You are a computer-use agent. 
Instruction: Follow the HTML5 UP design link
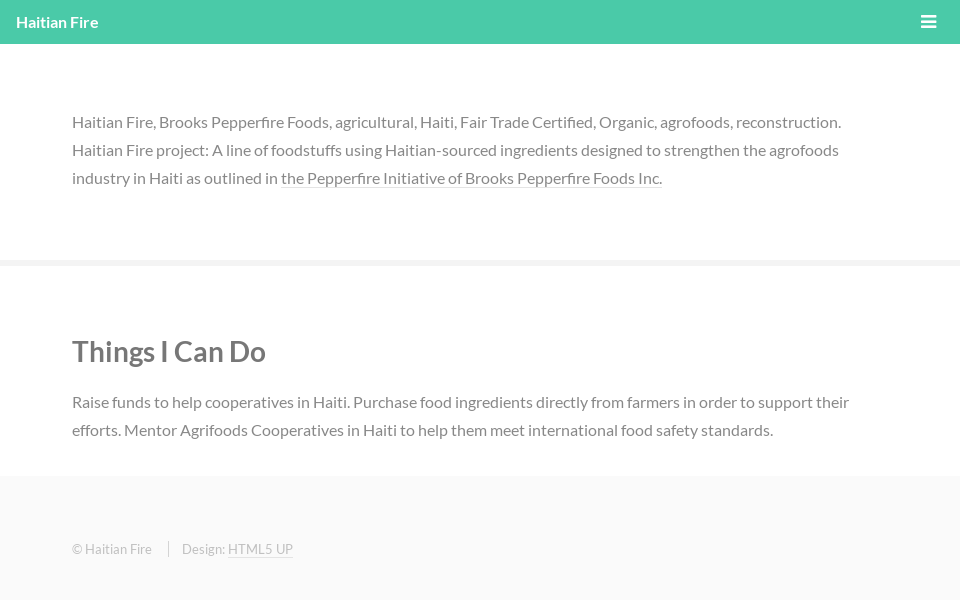tap(260, 549)
